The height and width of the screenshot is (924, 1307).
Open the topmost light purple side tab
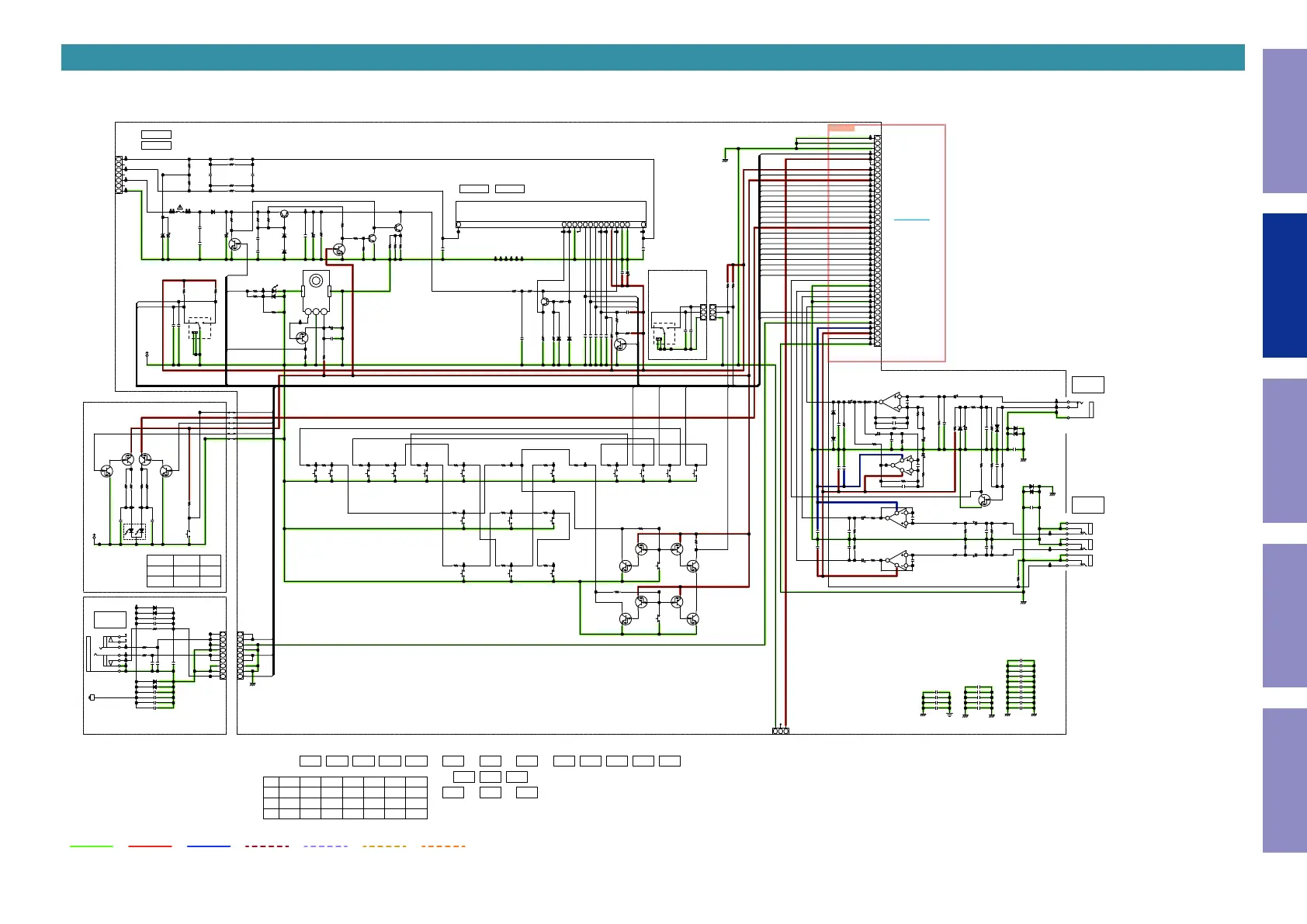[1284, 121]
